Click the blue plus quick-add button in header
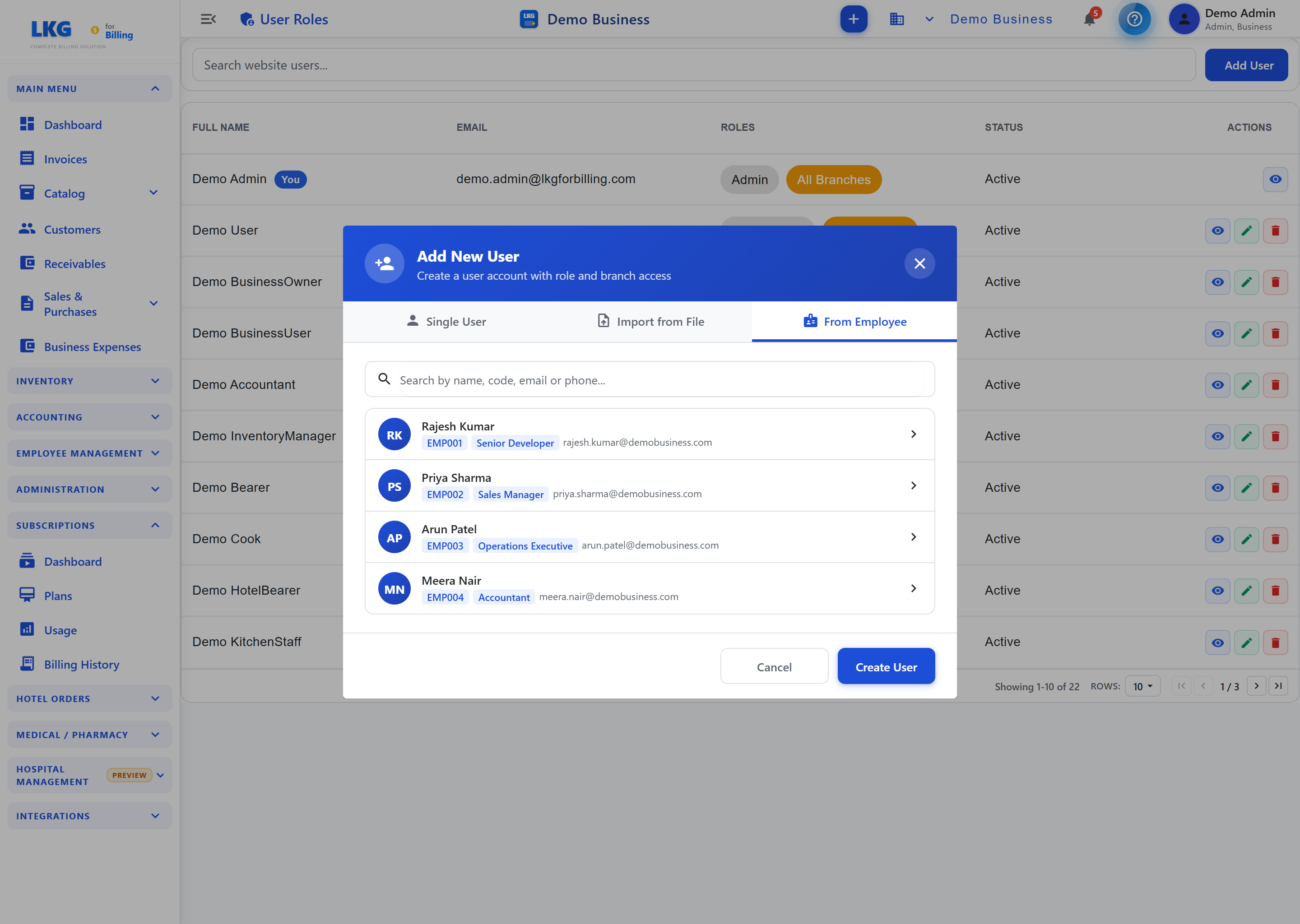The height and width of the screenshot is (924, 1300). pos(854,19)
